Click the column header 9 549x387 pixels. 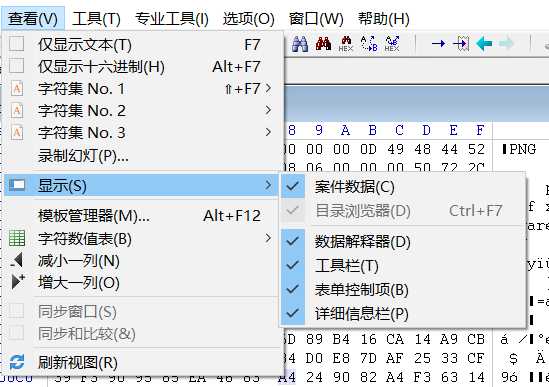click(318, 130)
